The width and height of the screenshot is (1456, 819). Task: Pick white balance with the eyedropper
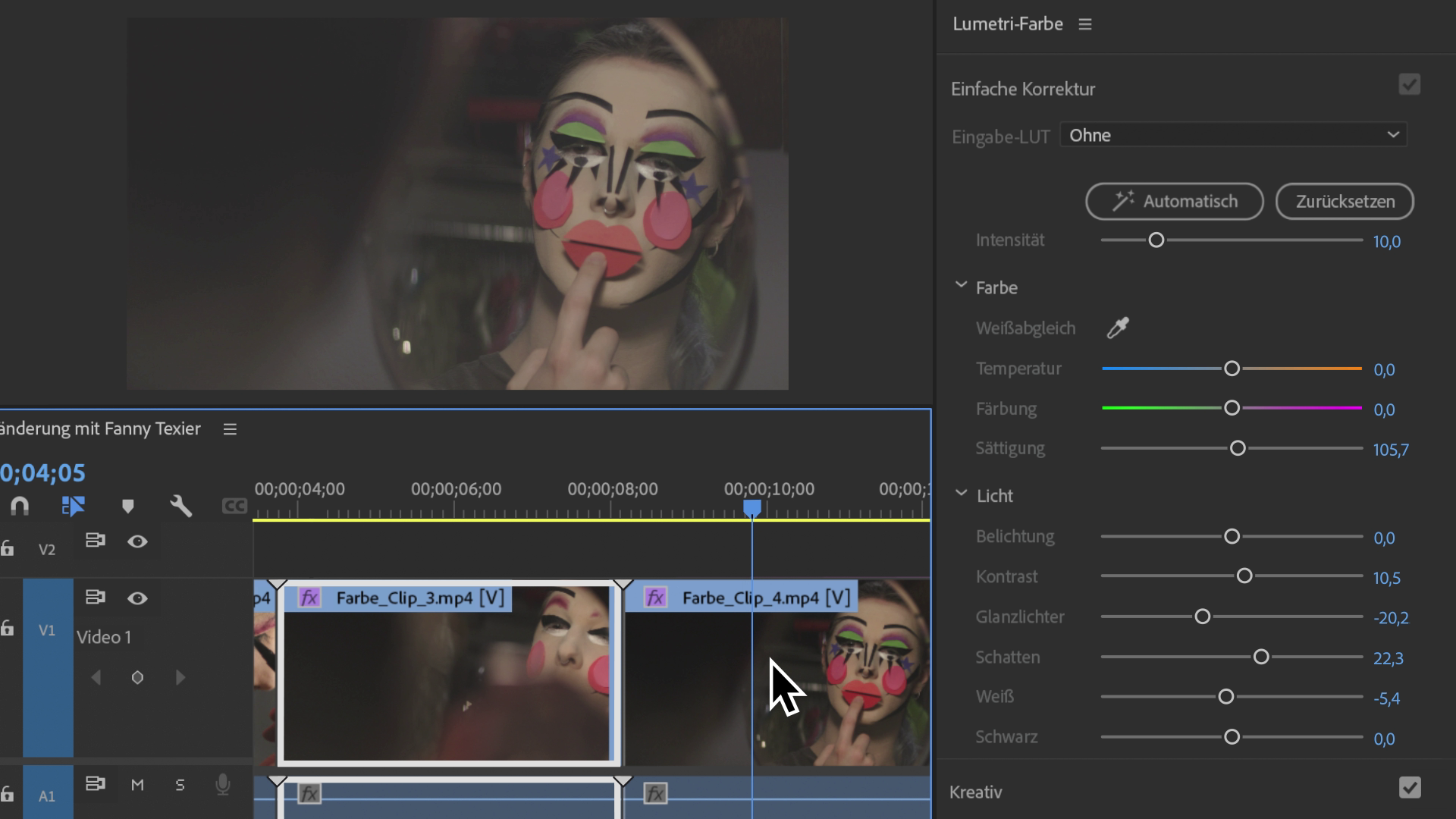click(x=1118, y=328)
